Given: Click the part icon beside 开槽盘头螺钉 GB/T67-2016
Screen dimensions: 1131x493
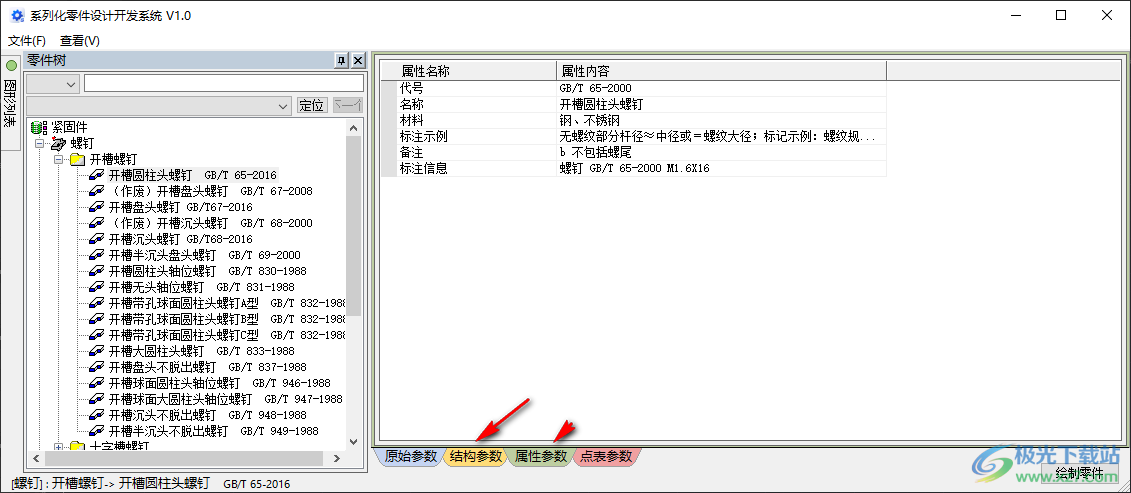Looking at the screenshot, I should [x=97, y=206].
